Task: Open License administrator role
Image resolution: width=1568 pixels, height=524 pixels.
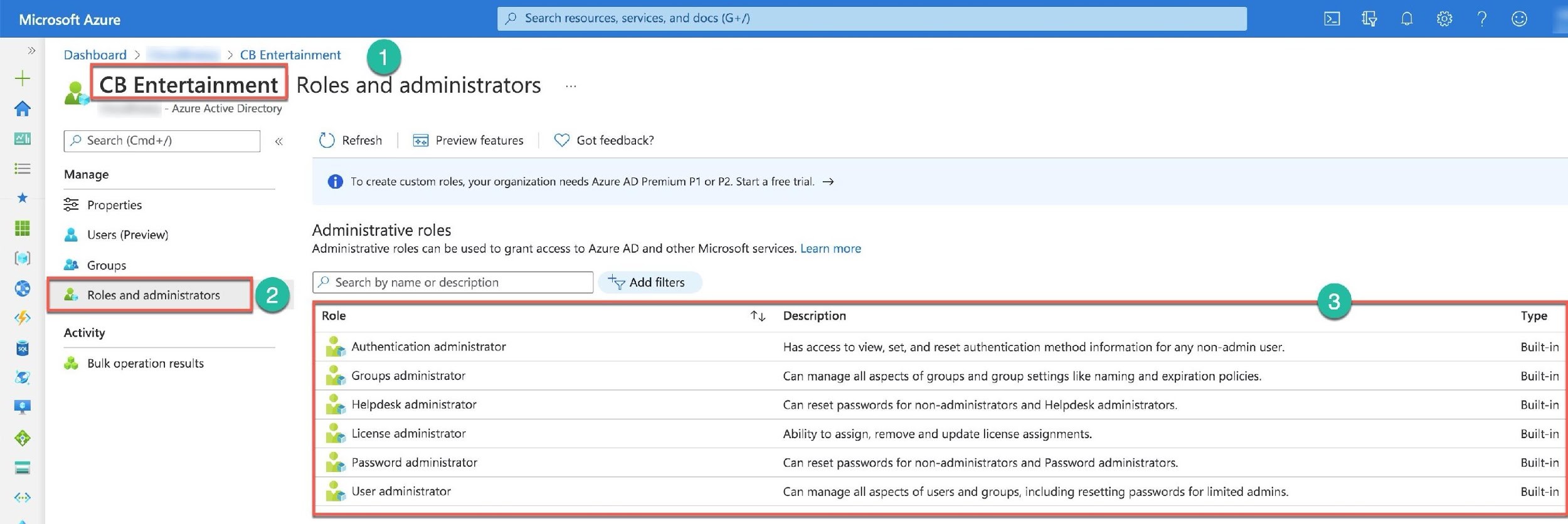Action: [x=408, y=433]
